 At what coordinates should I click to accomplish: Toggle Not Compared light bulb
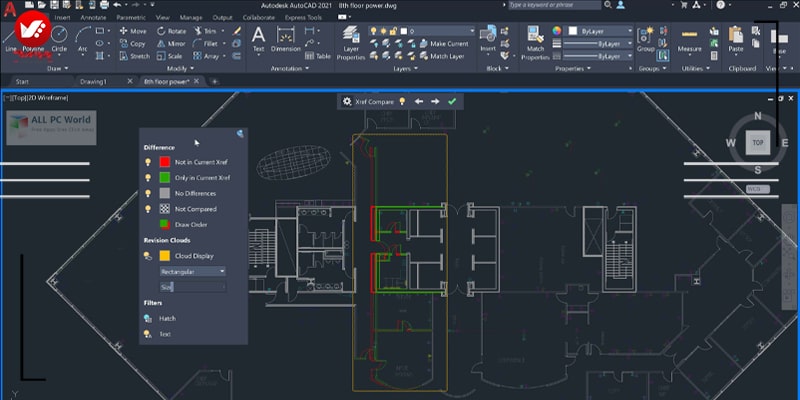[148, 209]
